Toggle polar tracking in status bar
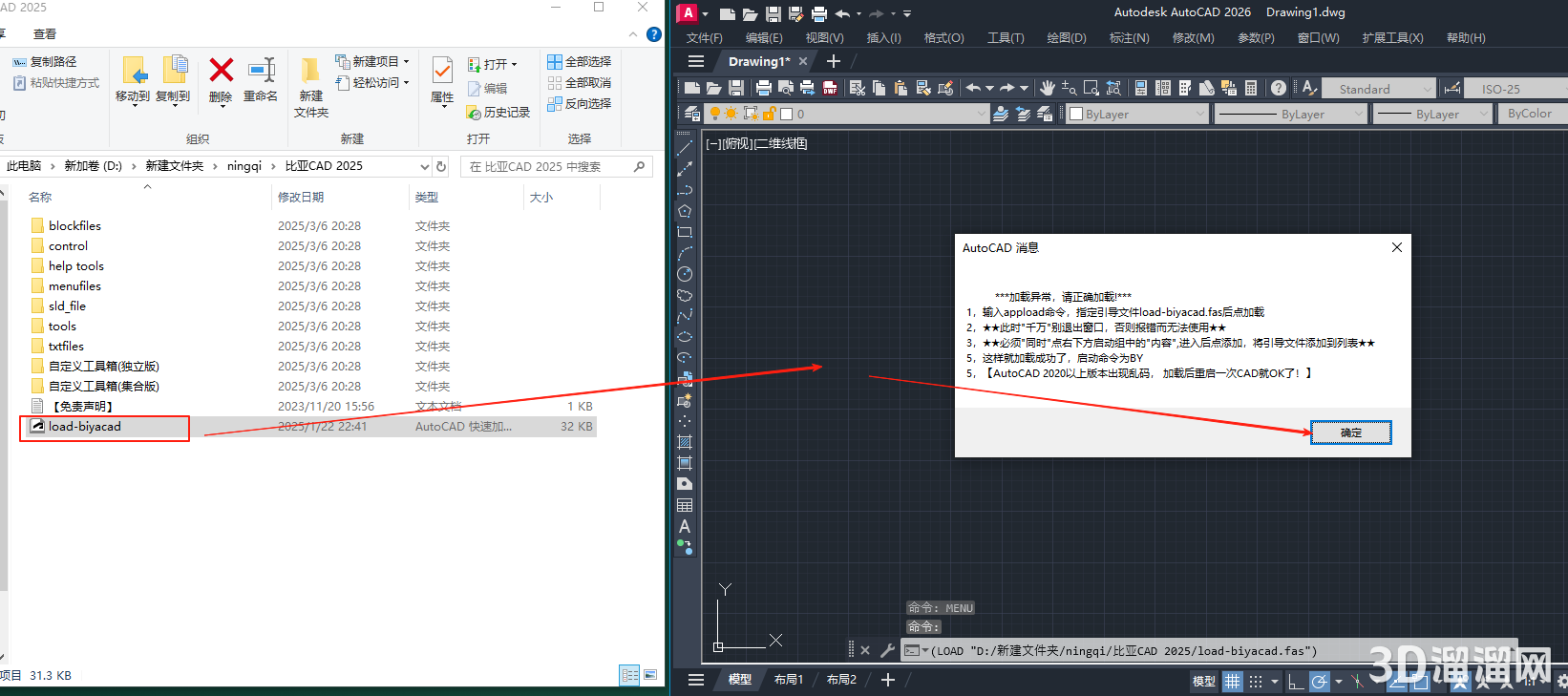Image resolution: width=1568 pixels, height=696 pixels. tap(1319, 681)
